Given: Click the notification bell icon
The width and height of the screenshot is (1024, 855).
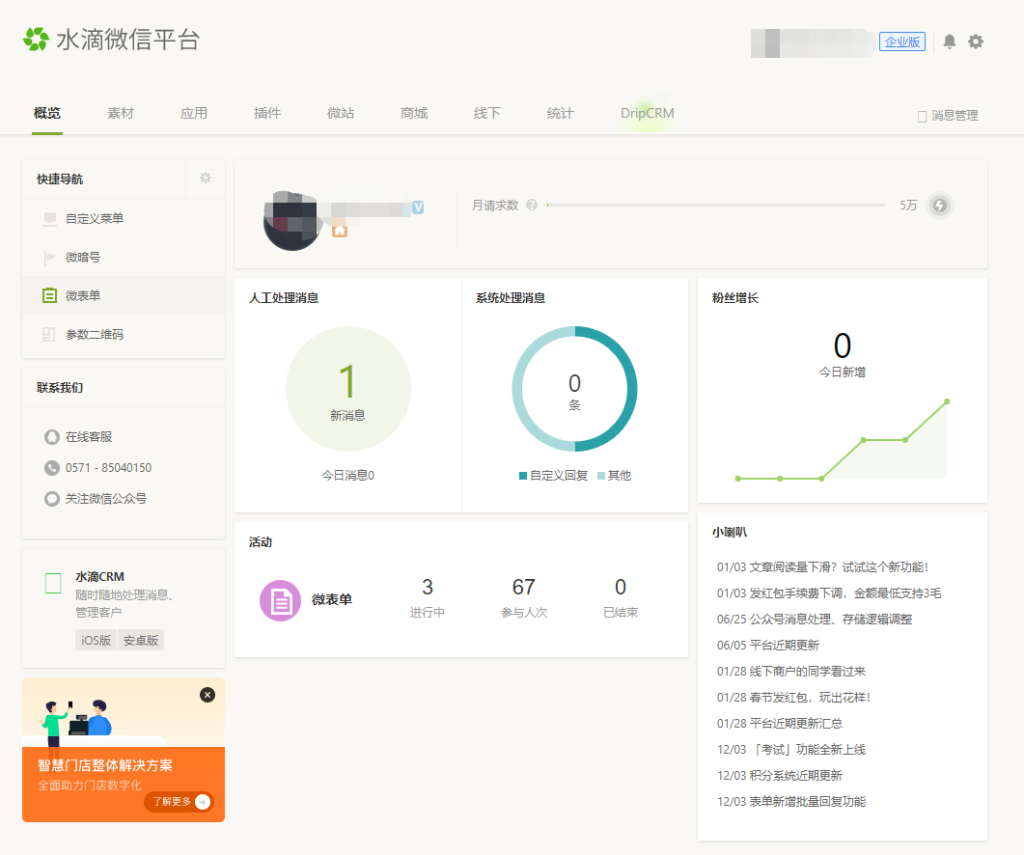Looking at the screenshot, I should coord(949,42).
